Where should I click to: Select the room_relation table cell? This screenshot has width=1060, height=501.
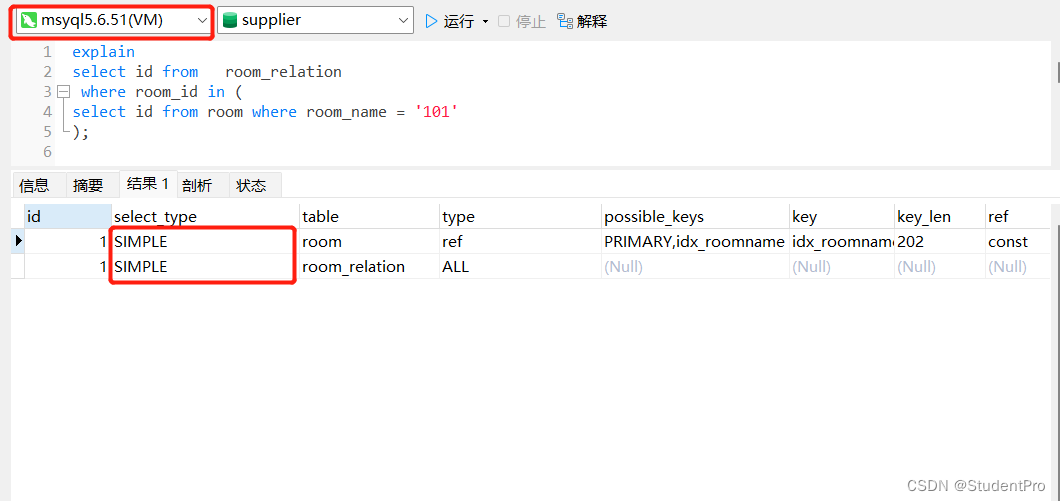point(369,266)
